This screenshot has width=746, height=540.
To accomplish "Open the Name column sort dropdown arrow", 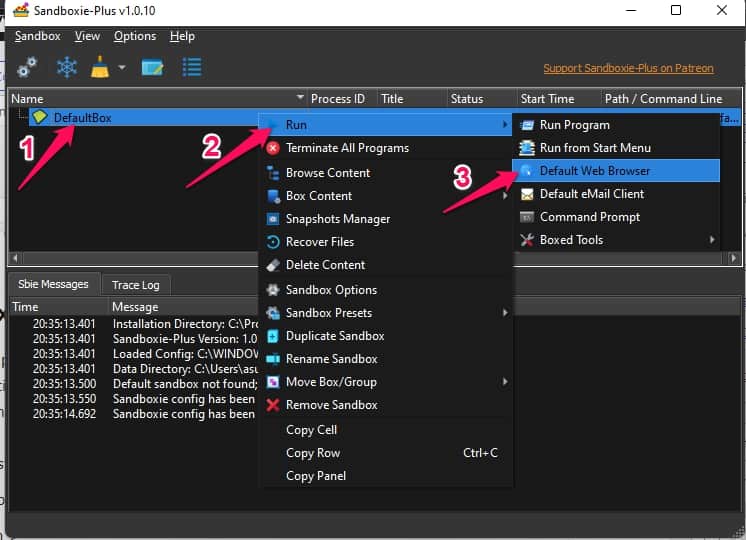I will point(300,97).
